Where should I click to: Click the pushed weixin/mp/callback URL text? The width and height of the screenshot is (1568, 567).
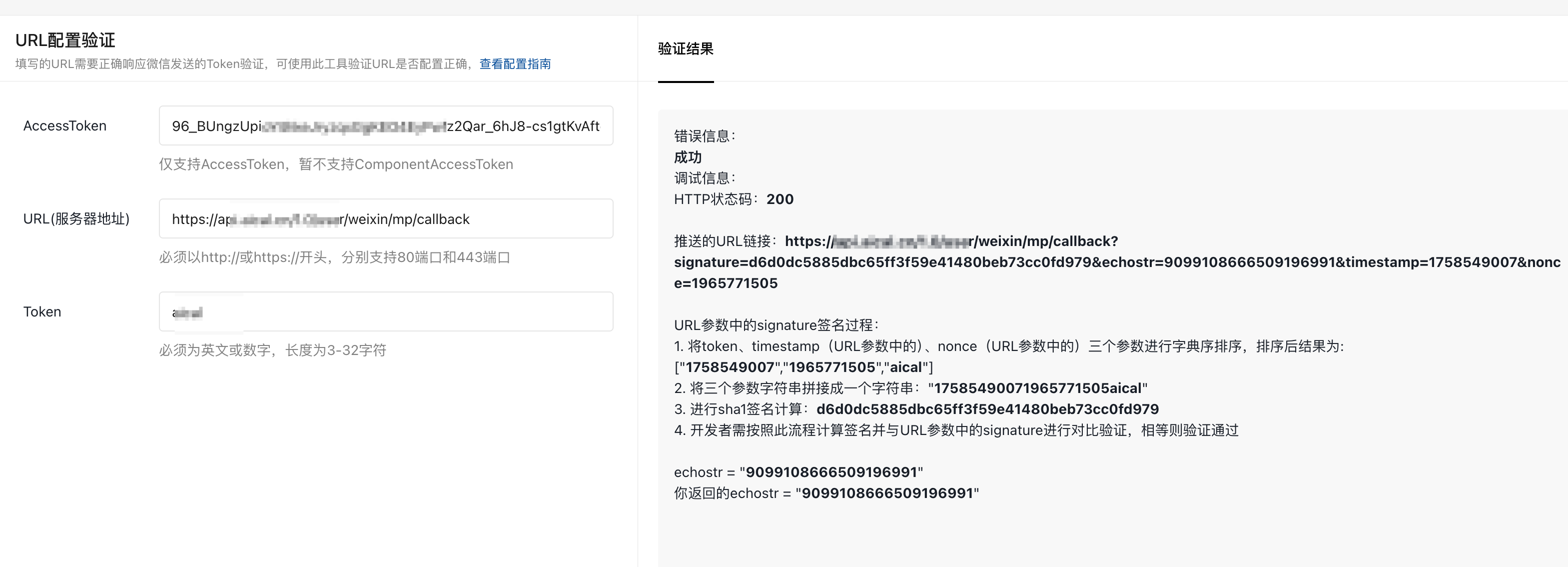pyautogui.click(x=1046, y=241)
